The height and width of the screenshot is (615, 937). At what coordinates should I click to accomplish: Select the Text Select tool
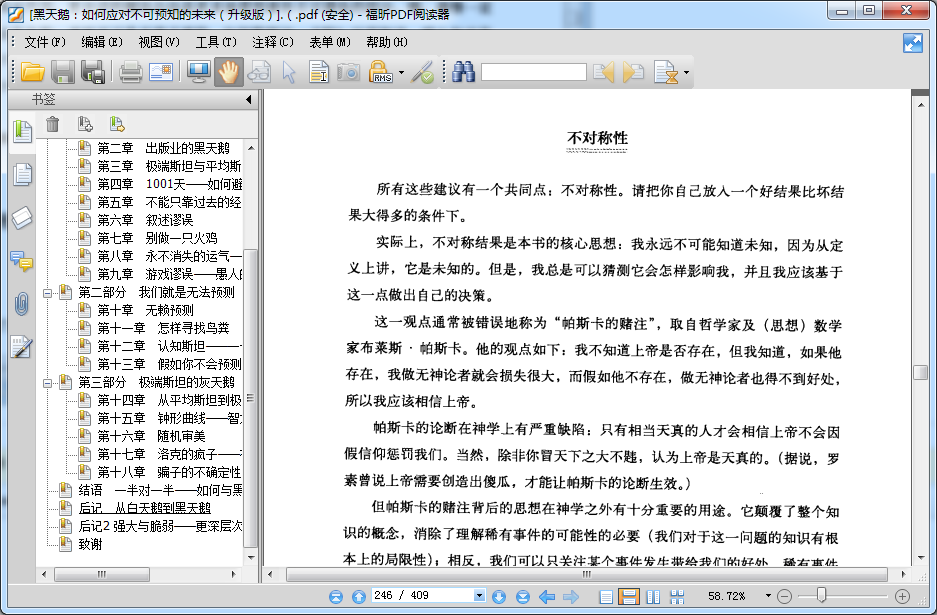coord(319,72)
